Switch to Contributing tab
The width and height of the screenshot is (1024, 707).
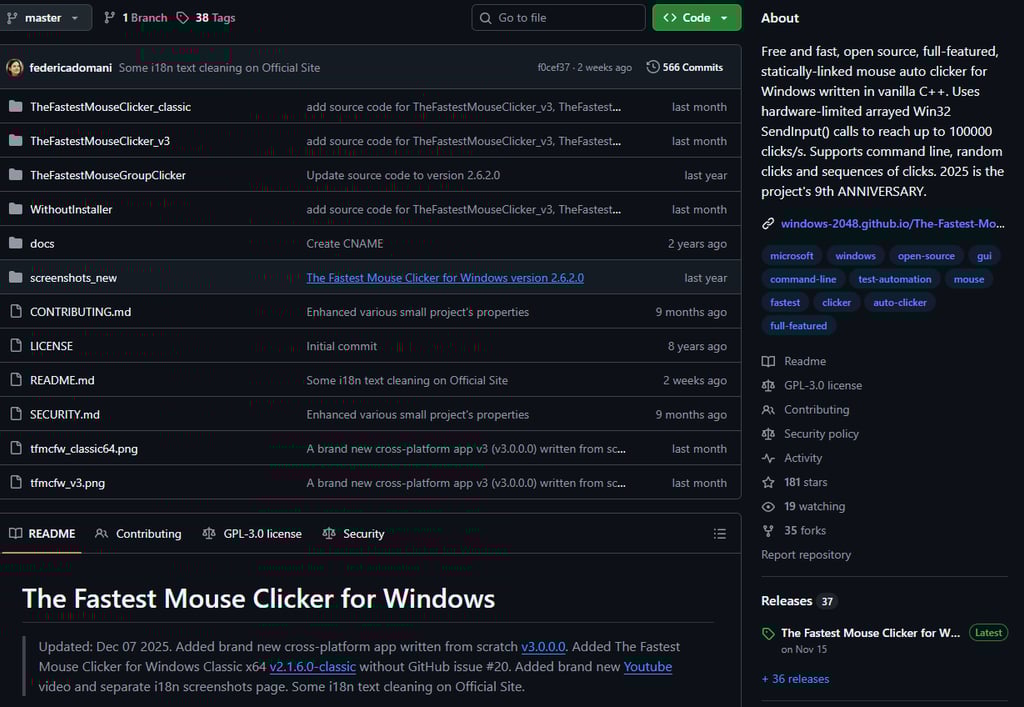(138, 533)
